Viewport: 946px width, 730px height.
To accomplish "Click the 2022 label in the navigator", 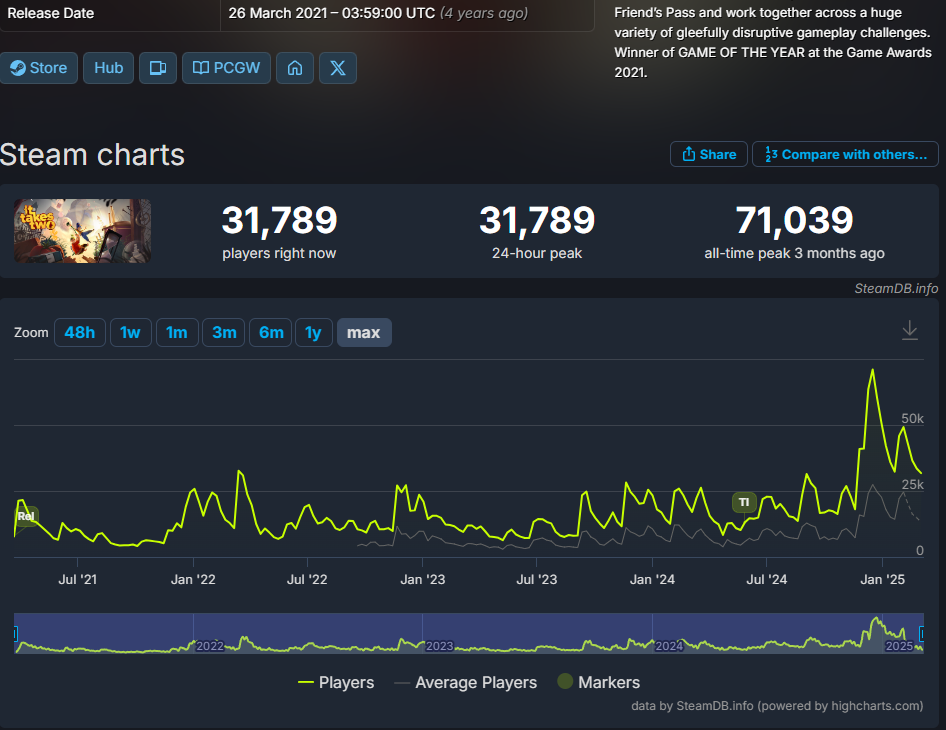I will [210, 646].
